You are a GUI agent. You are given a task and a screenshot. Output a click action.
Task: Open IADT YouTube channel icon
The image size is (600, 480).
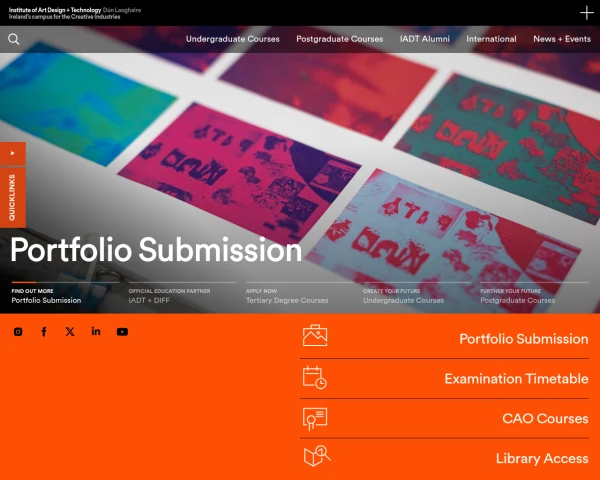[x=122, y=332]
